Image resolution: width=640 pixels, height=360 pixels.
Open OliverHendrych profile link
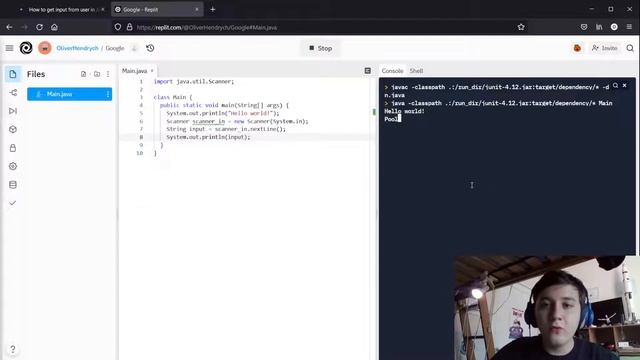click(x=78, y=48)
